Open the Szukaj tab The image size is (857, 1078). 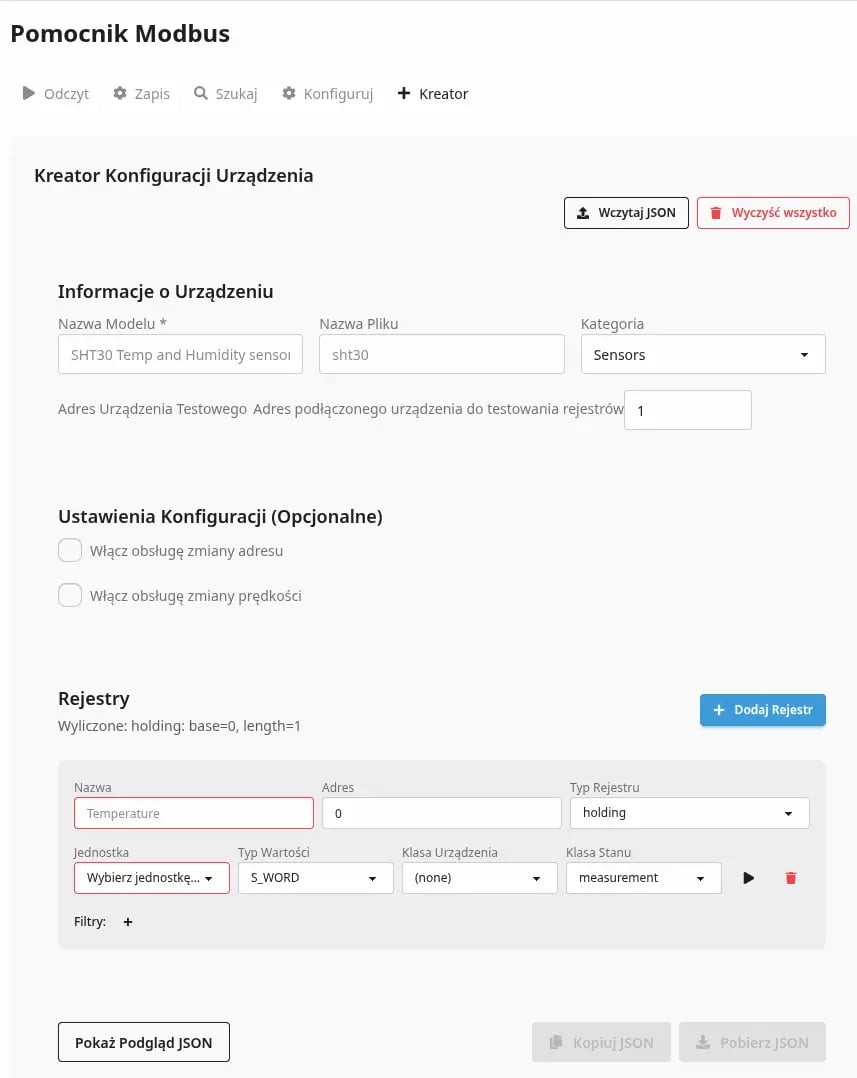coord(226,94)
